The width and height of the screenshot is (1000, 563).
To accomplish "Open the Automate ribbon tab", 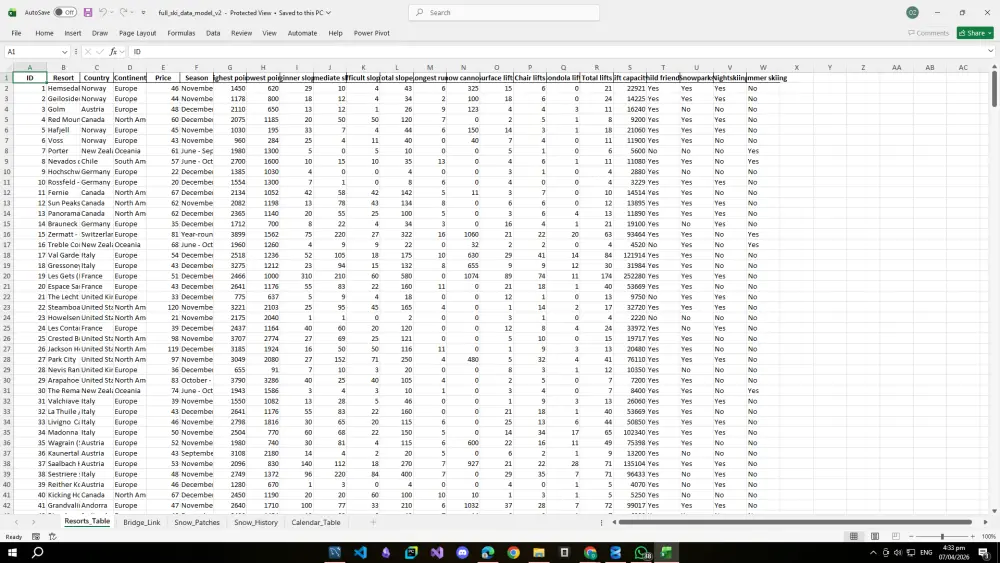I will coord(302,33).
